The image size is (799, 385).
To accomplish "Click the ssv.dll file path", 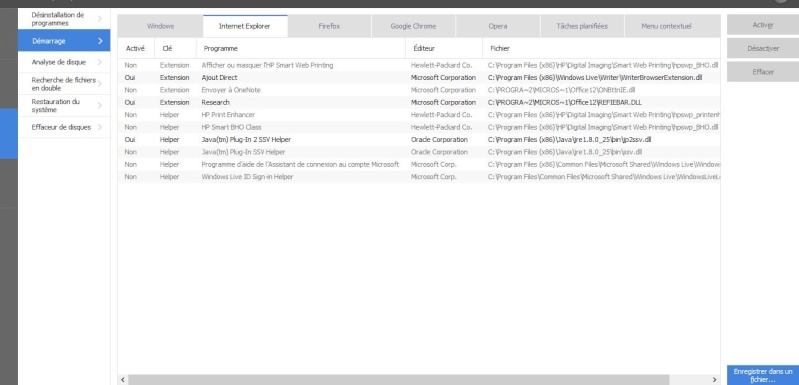I will click(x=565, y=152).
